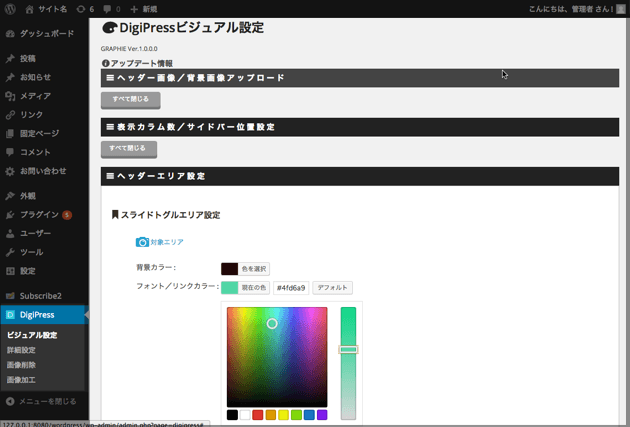
Task: Select the red palette swatch
Action: [x=258, y=415]
